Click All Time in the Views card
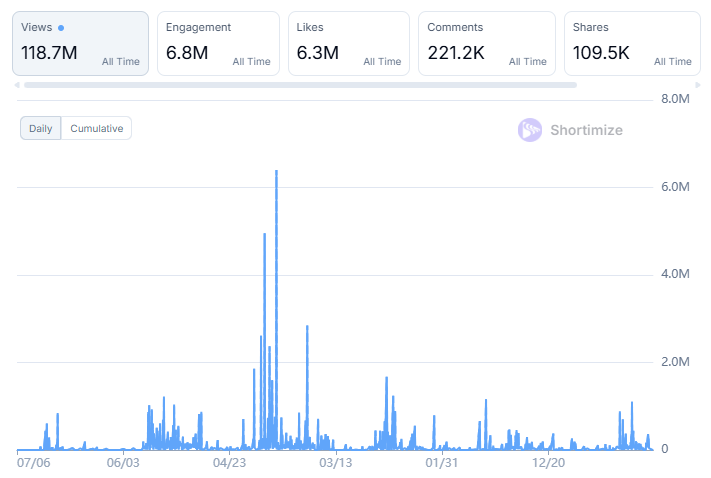Viewport: 711px width, 478px height. click(121, 62)
